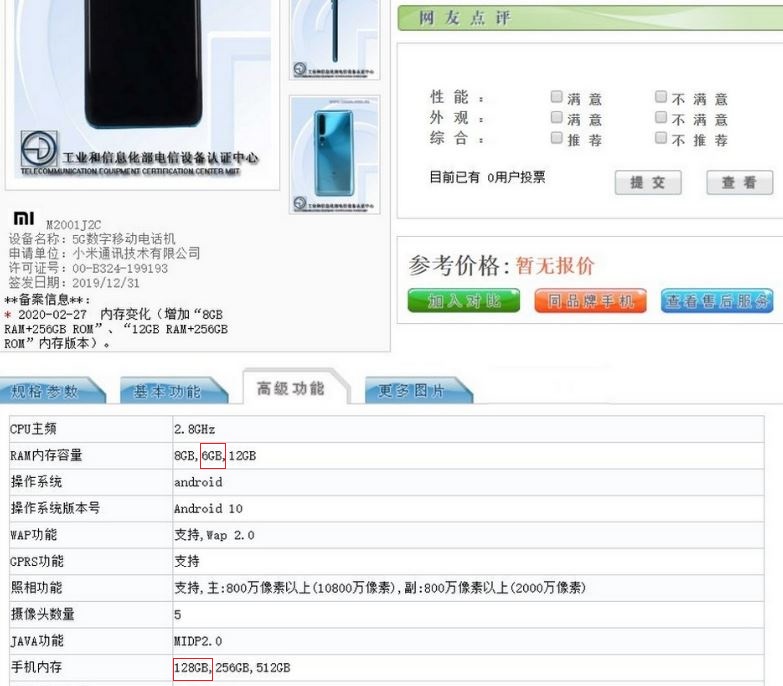Click the 摄像头数量 value 5
Viewport: 783px width, 686px height.
[177, 615]
